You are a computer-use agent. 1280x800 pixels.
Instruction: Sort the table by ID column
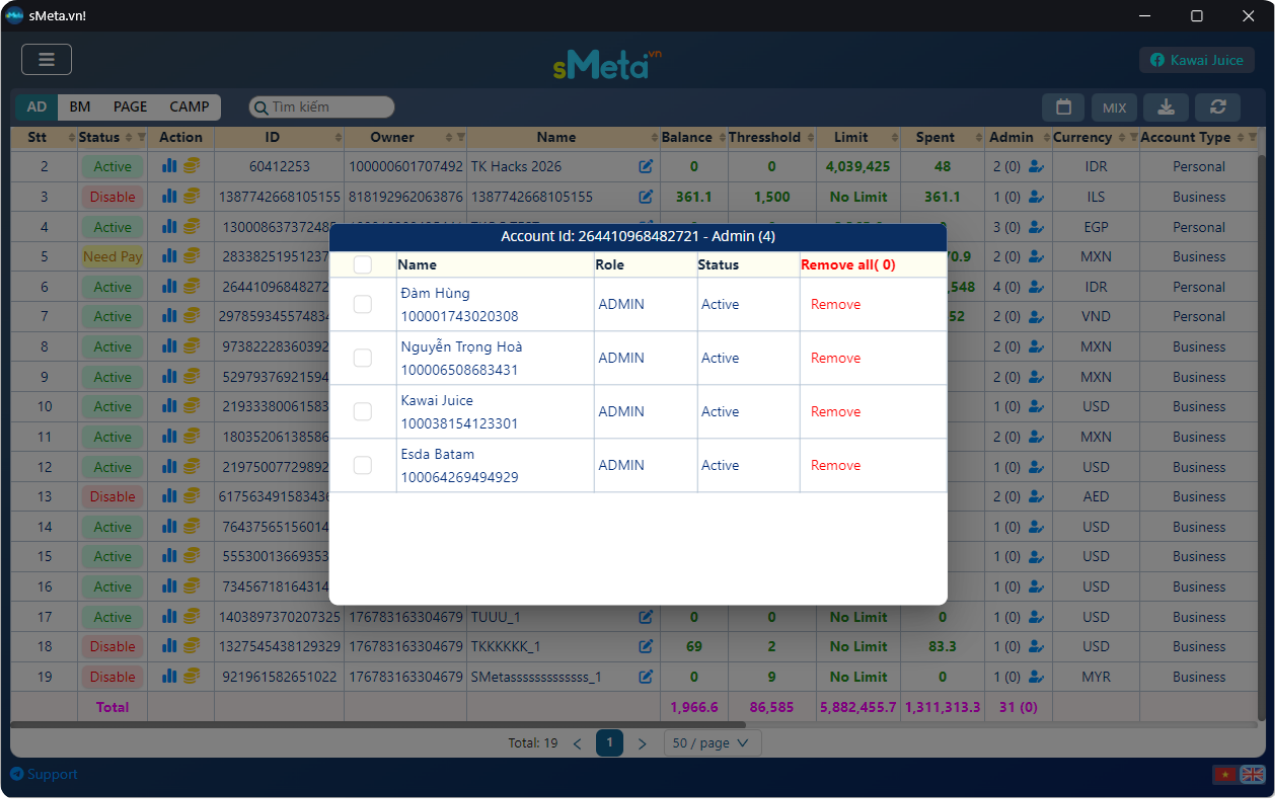[338, 137]
